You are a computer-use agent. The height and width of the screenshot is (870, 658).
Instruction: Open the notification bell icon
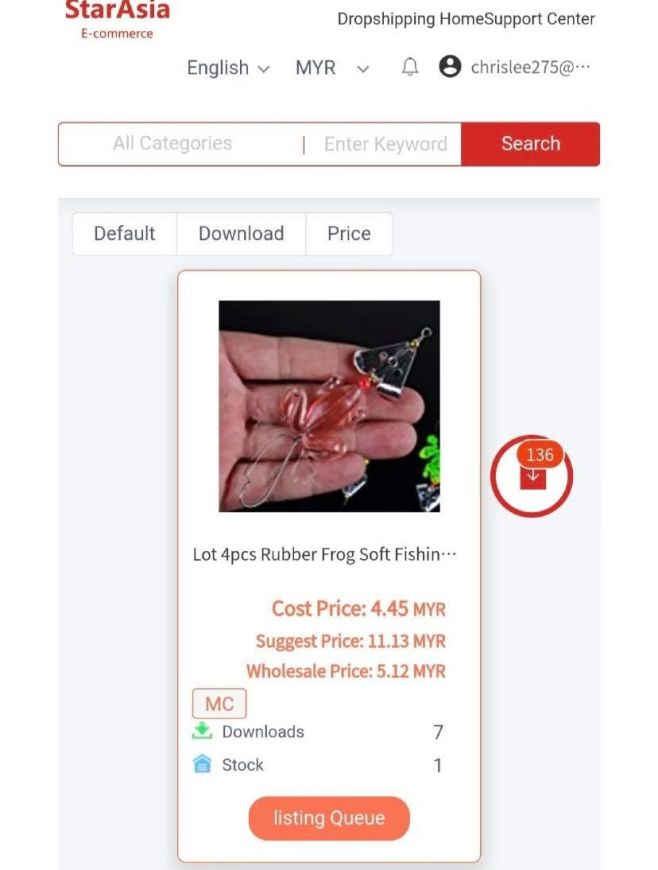pos(409,67)
